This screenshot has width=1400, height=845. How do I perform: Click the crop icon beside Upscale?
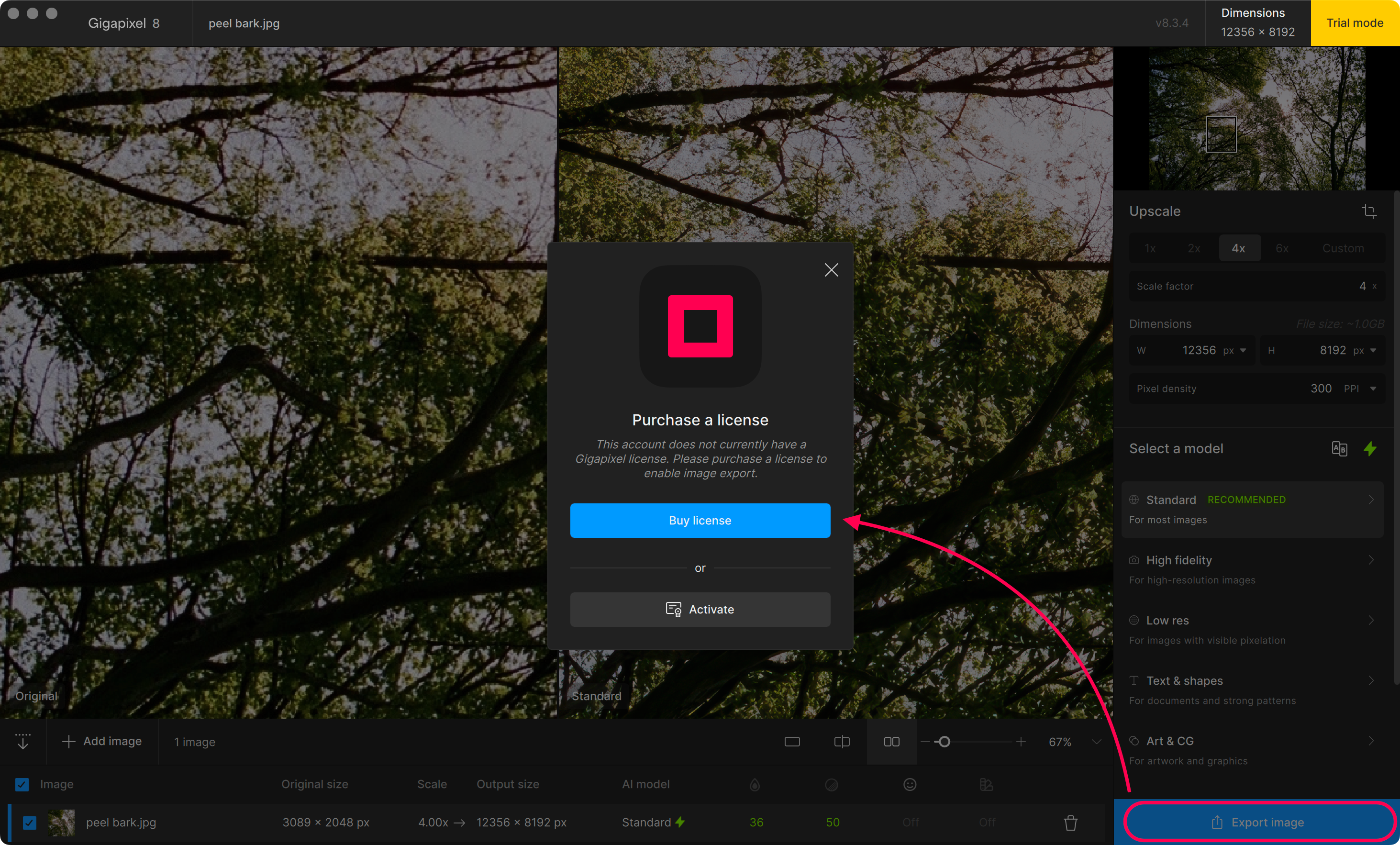point(1369,211)
